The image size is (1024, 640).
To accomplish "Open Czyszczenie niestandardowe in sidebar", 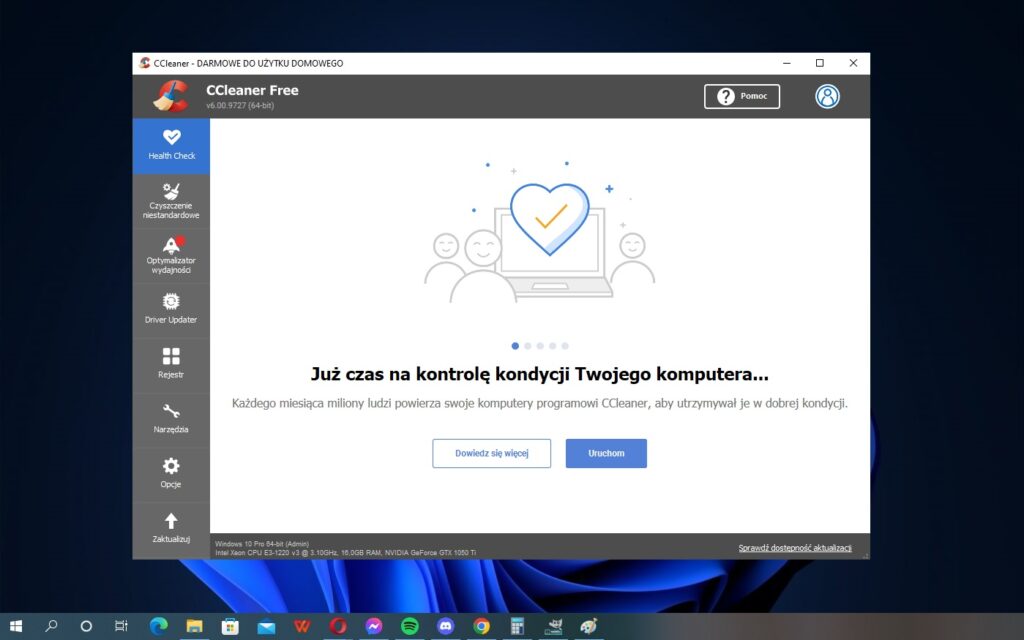I will [x=171, y=200].
